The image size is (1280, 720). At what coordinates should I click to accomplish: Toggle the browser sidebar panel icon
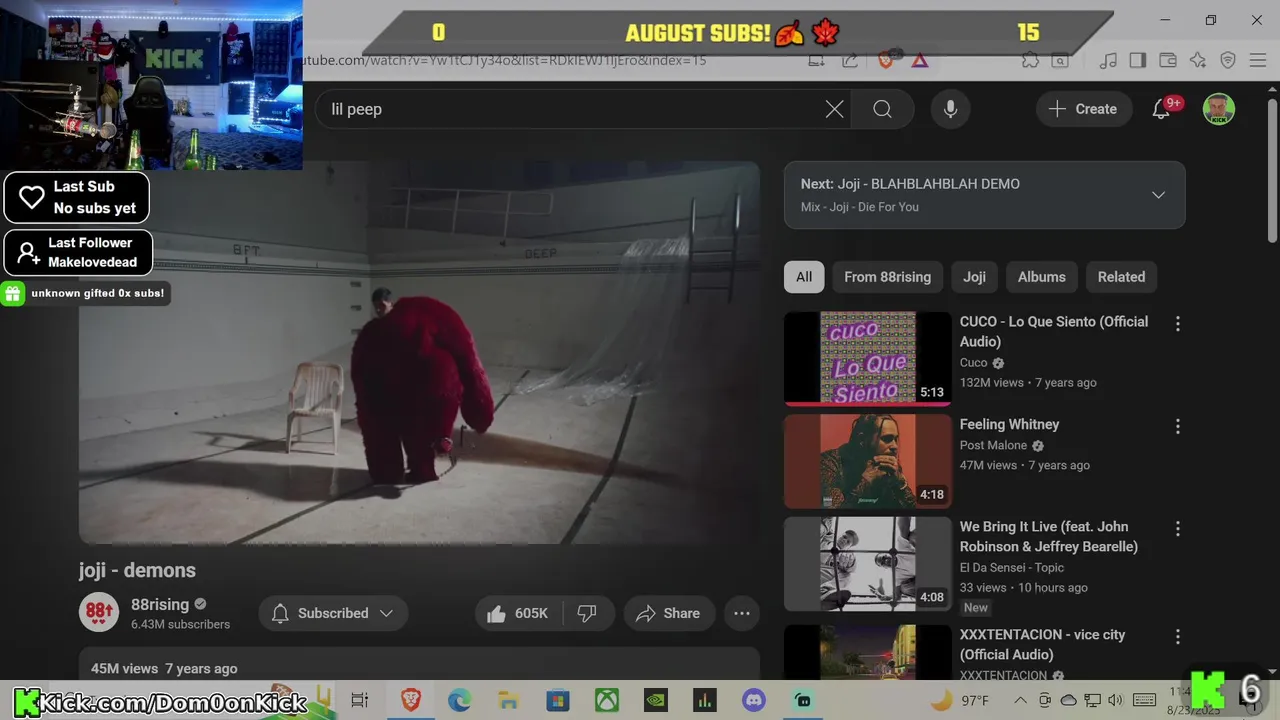tap(1137, 60)
